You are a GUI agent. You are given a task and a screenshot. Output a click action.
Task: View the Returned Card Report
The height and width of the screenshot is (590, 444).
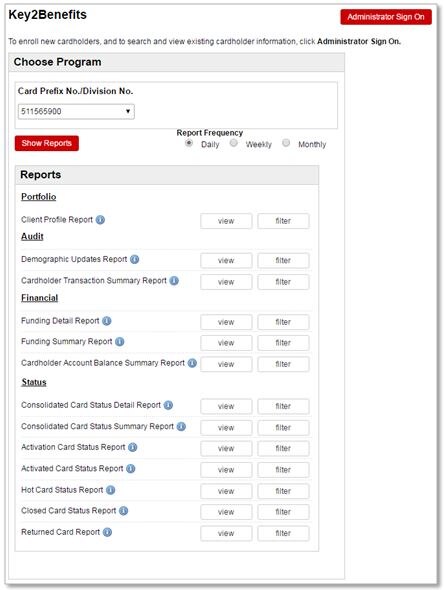click(226, 534)
